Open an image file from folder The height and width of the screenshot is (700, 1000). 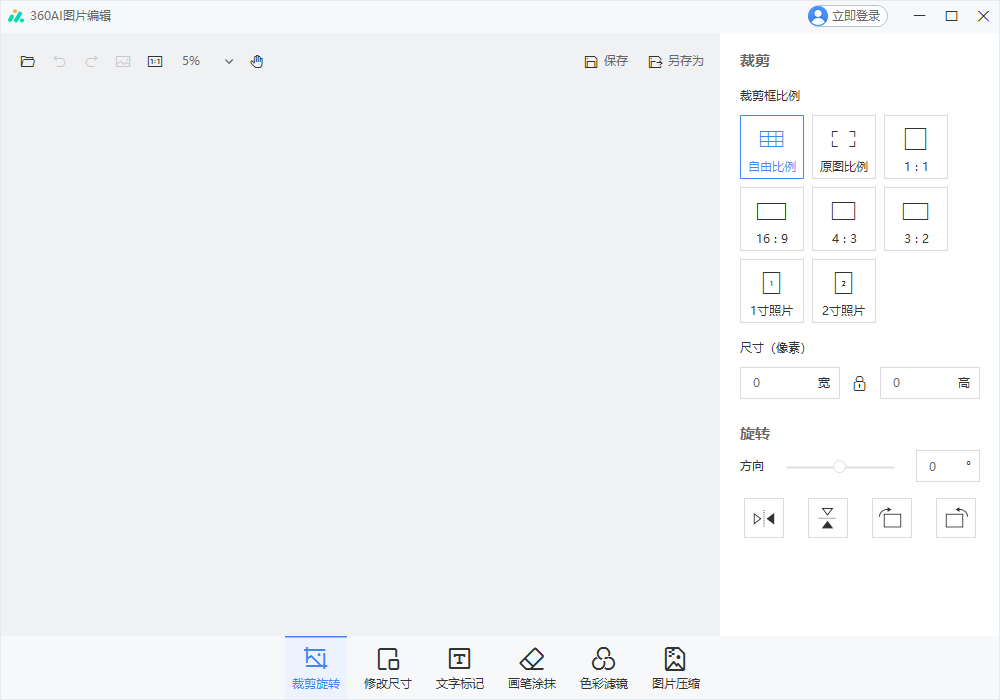27,61
